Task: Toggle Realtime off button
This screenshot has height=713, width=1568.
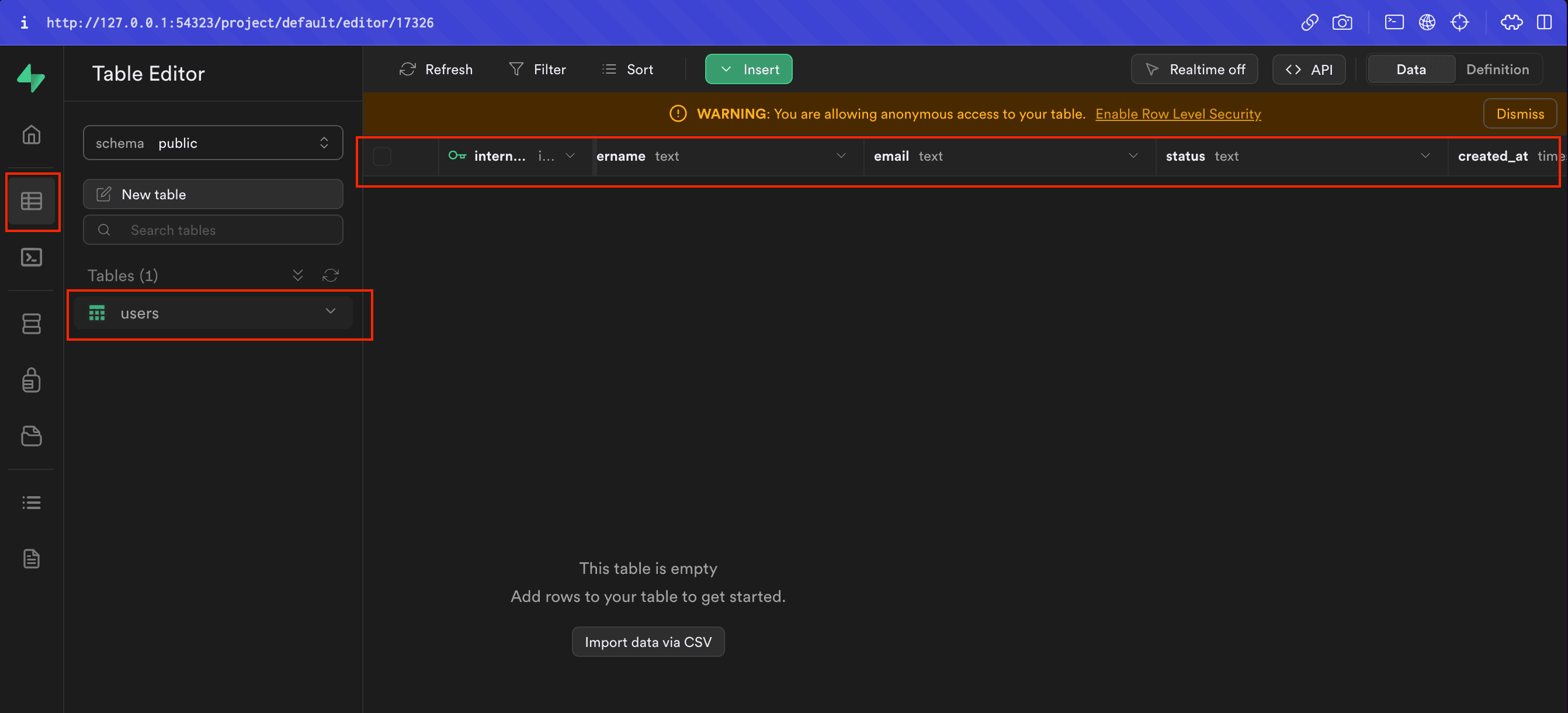Action: pos(1194,70)
